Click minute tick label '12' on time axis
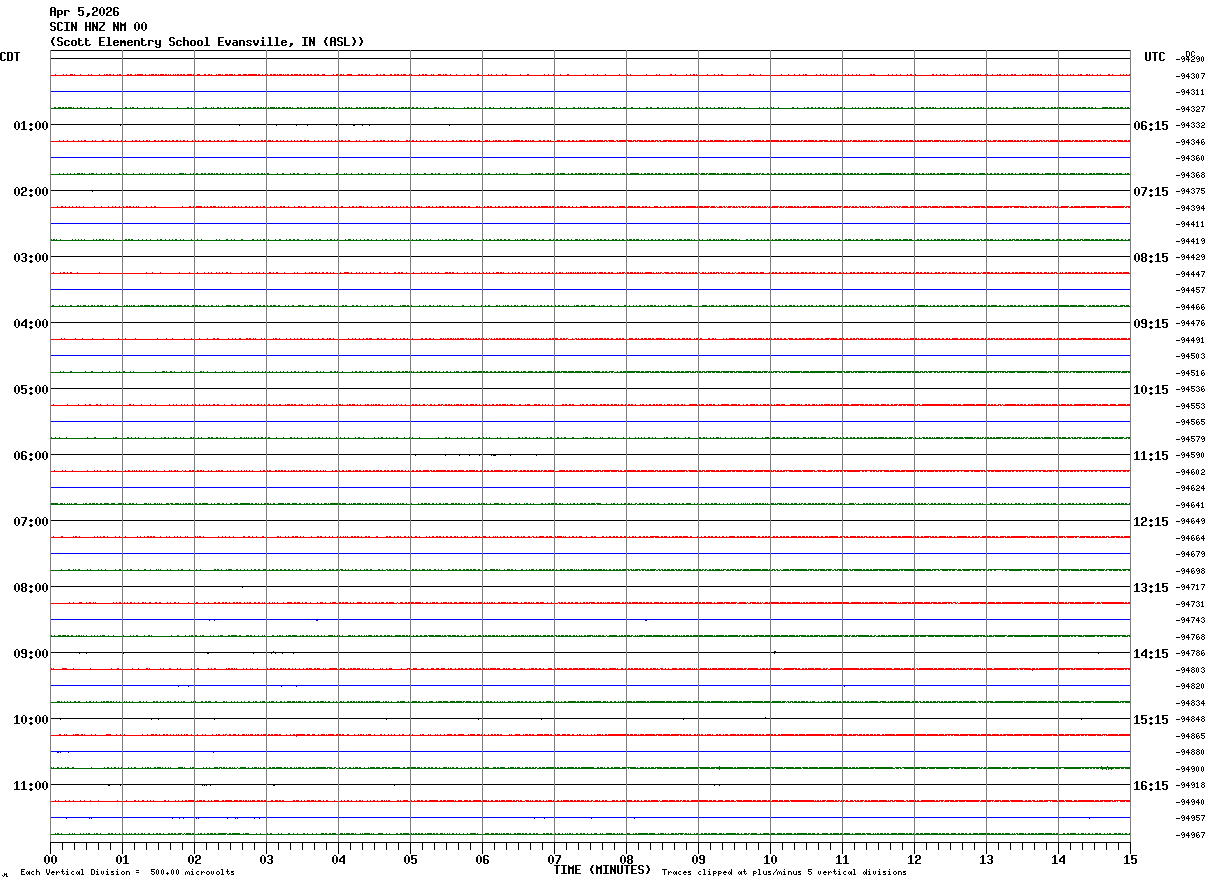1210x886 pixels. pyautogui.click(x=915, y=860)
